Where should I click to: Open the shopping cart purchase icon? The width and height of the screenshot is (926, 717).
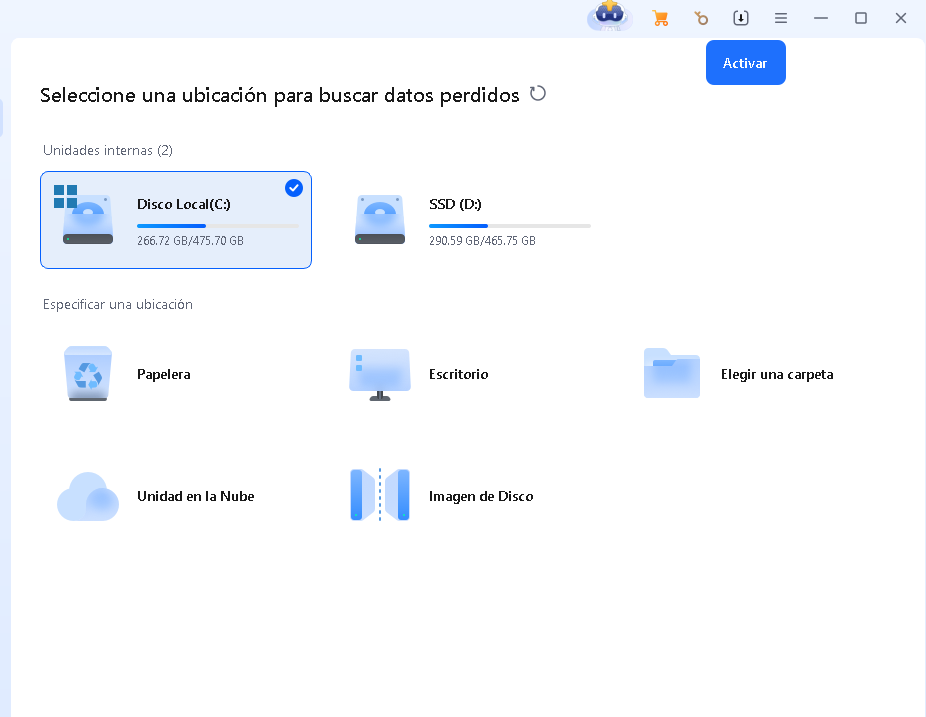pyautogui.click(x=659, y=18)
